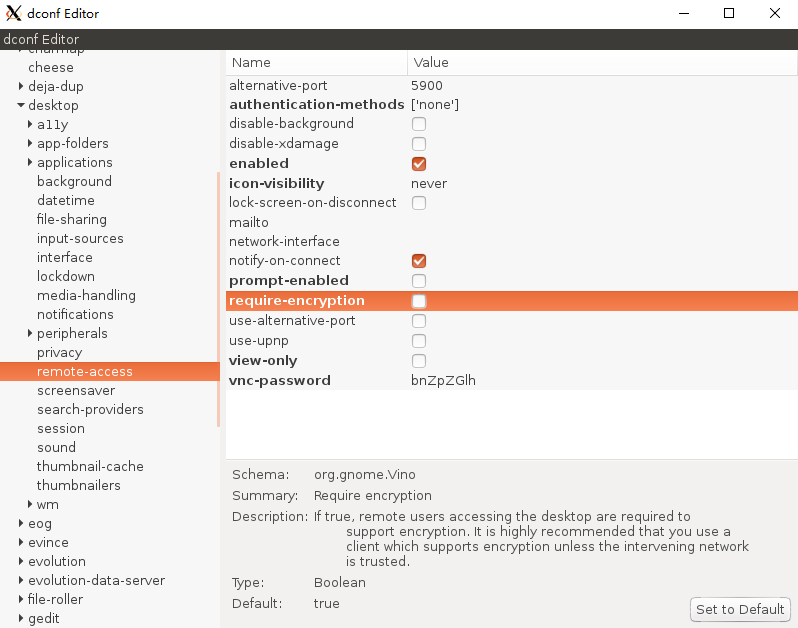Select the mailto key row
Viewport: 798px width, 628px height.
(512, 222)
